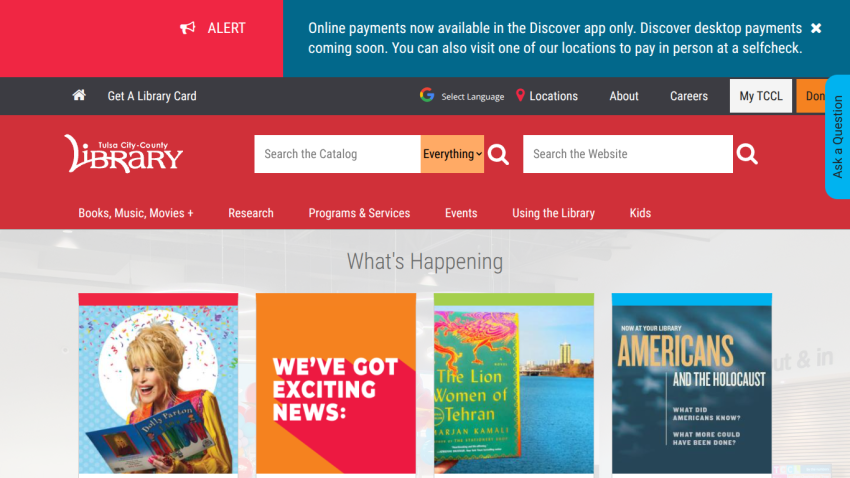
Task: Open the Programs & Services menu
Action: click(x=359, y=213)
